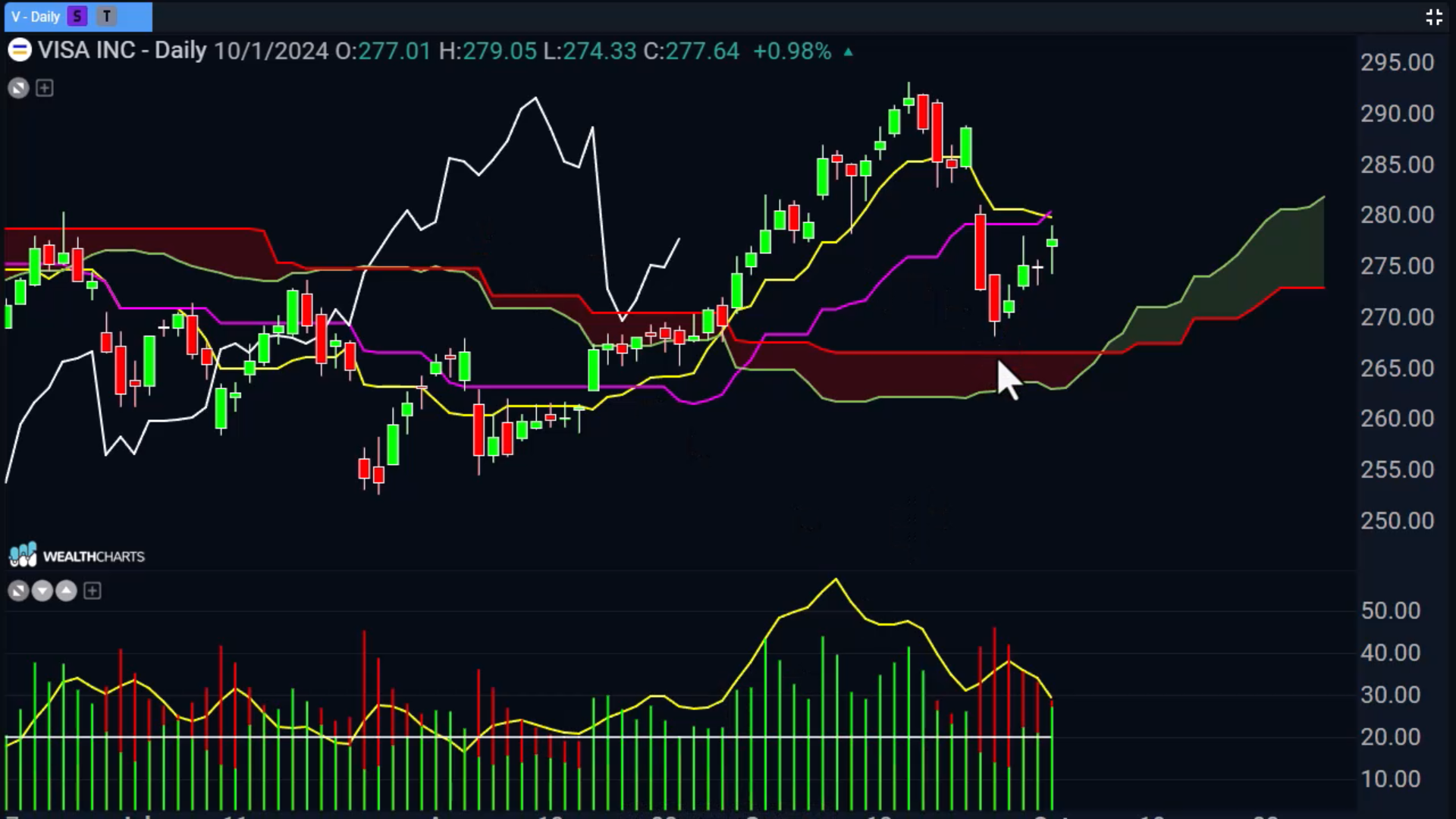Click the purple S badge on chart tab
1456x819 pixels.
click(x=77, y=16)
